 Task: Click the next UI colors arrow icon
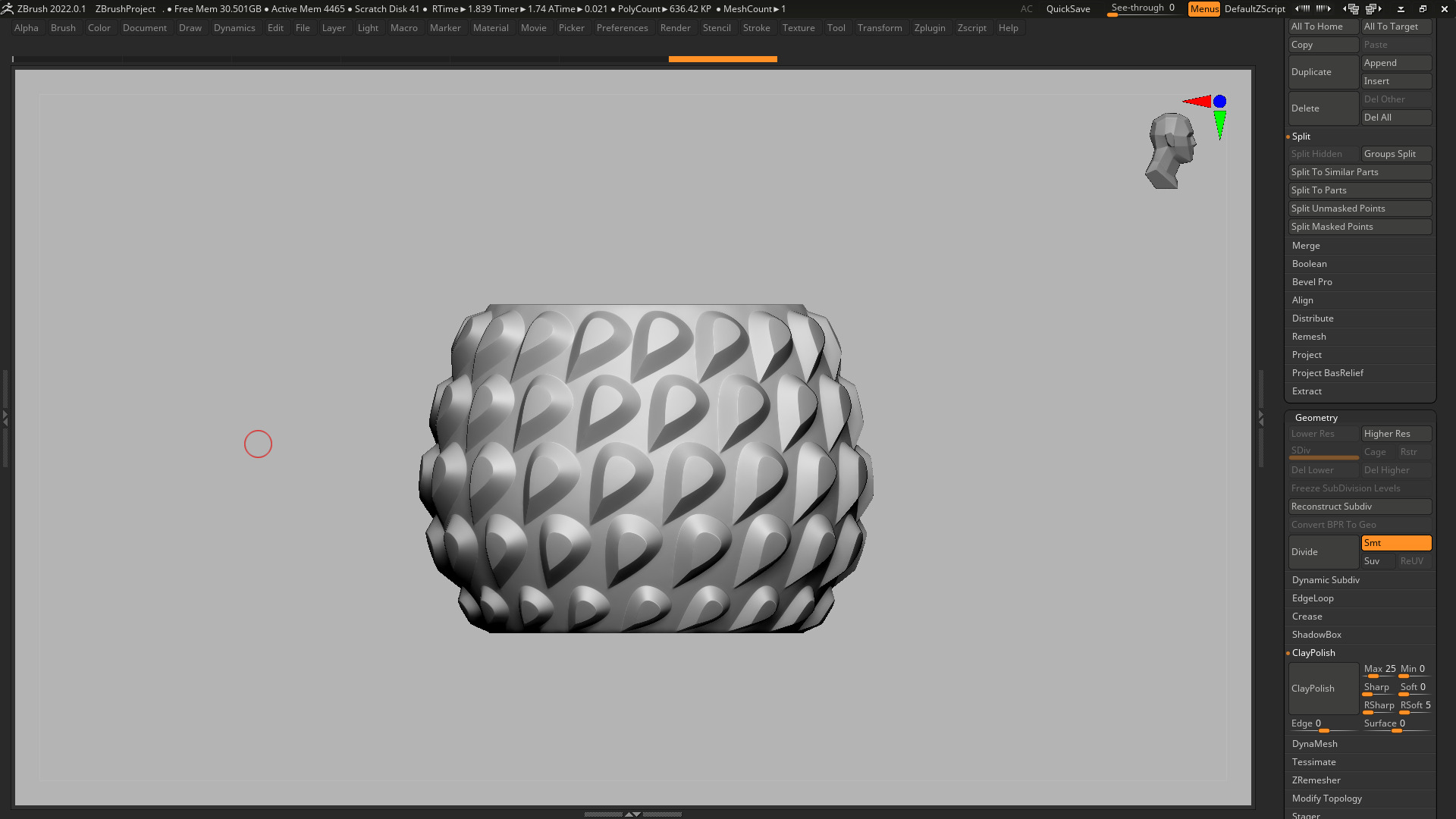pyautogui.click(x=1323, y=9)
